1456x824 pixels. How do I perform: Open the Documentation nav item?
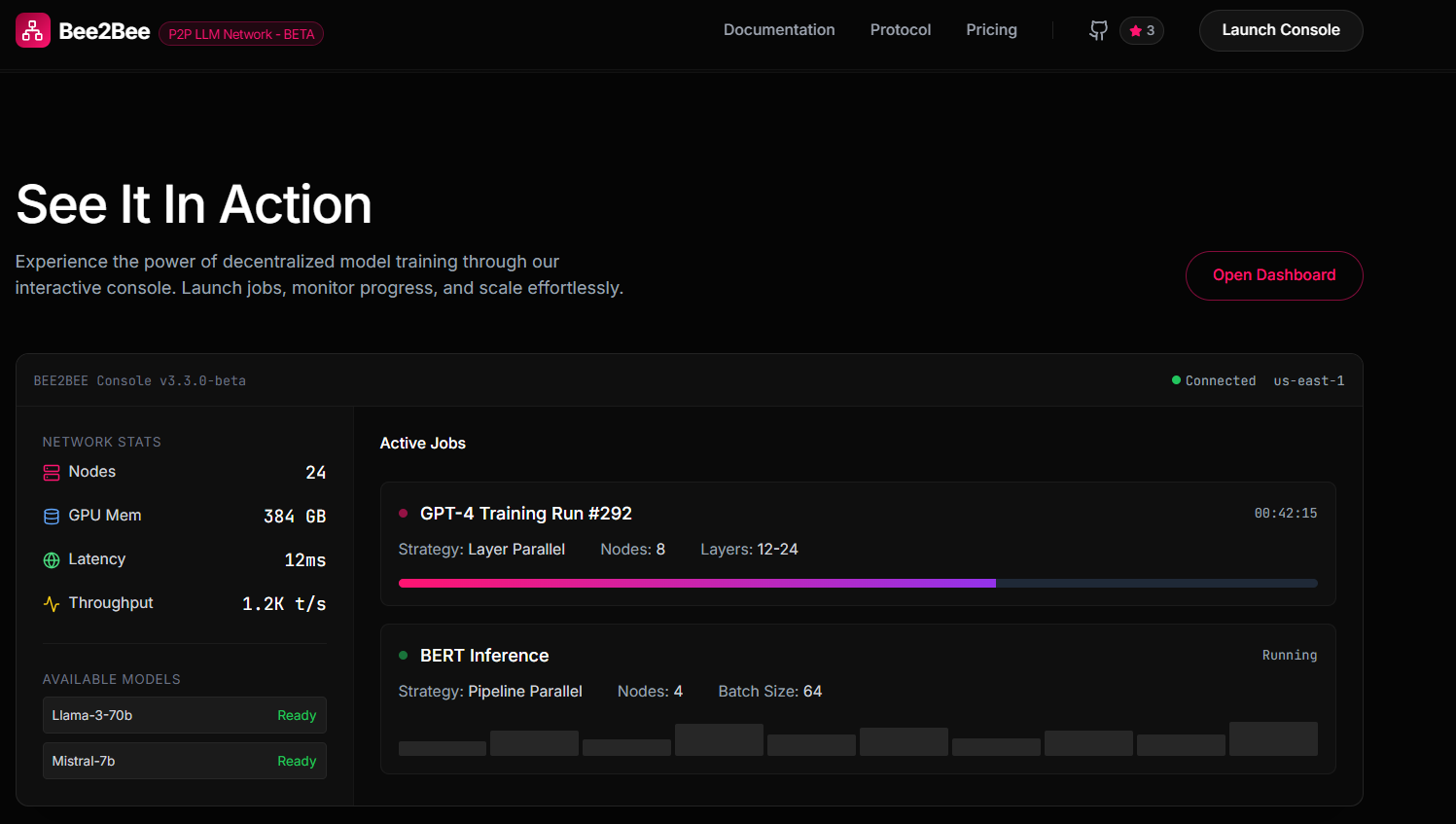click(x=779, y=30)
